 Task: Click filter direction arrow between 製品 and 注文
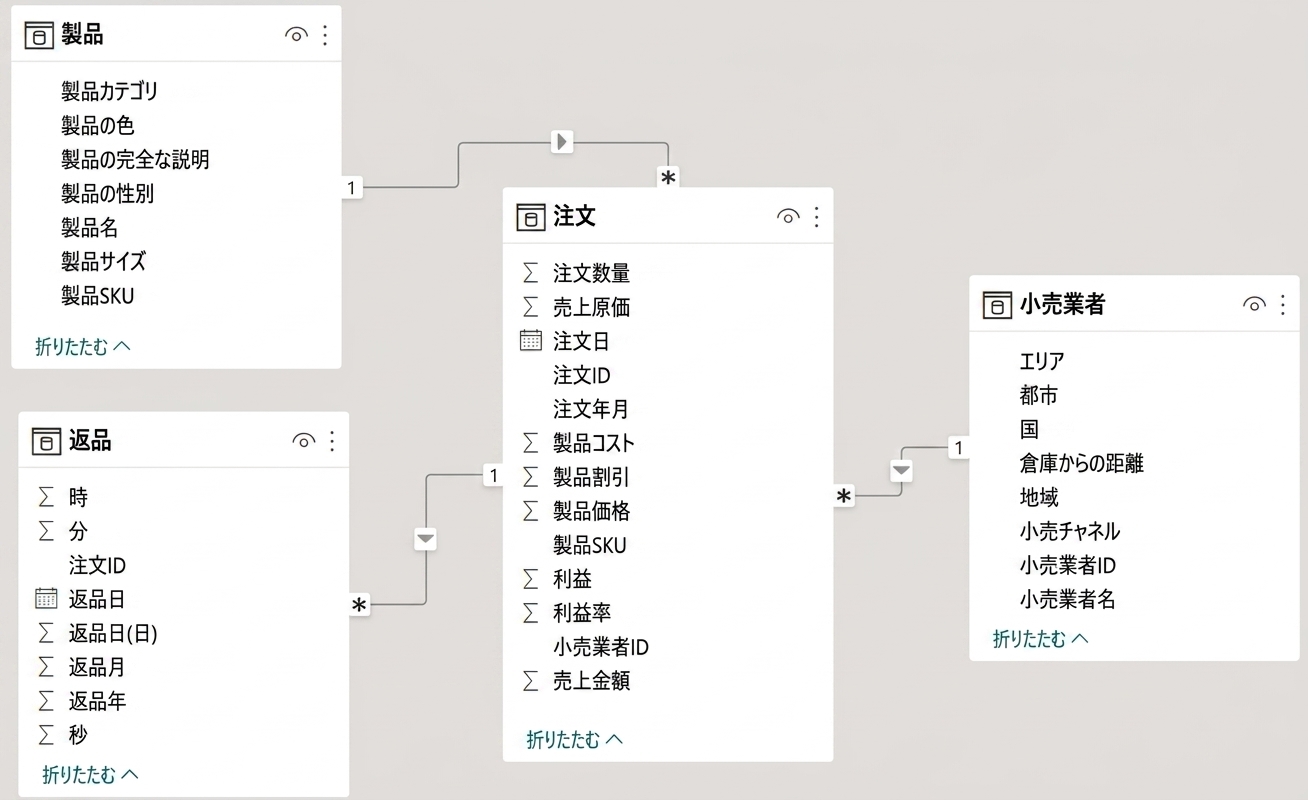562,142
